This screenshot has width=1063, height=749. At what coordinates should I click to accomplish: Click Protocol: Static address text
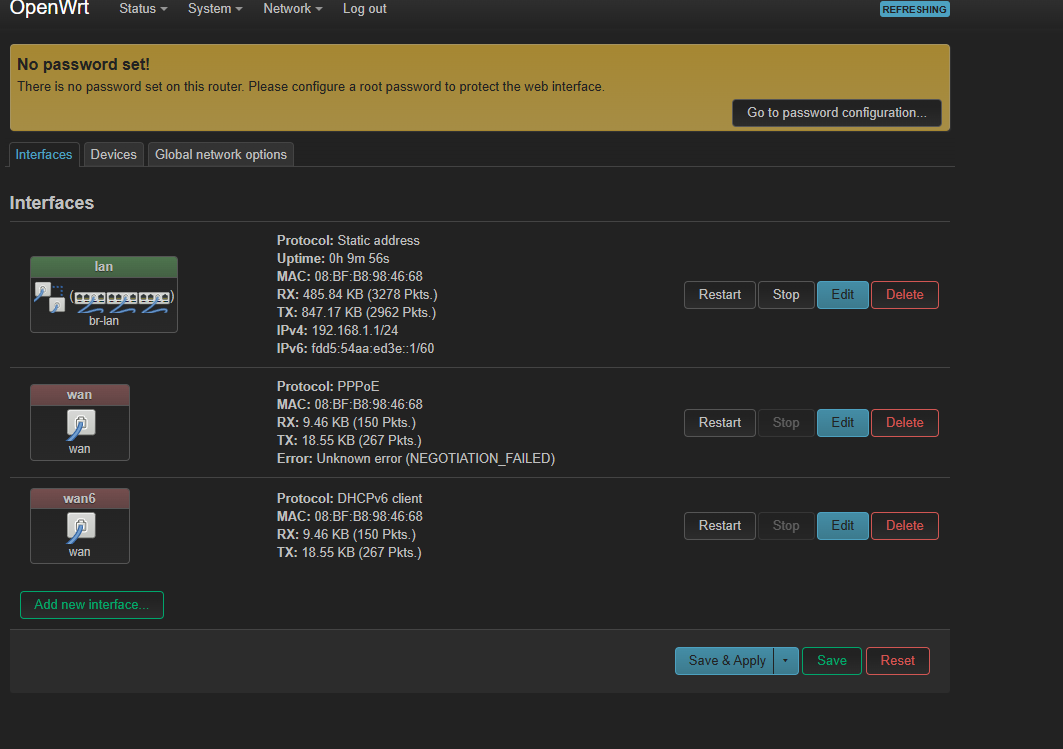pos(348,241)
